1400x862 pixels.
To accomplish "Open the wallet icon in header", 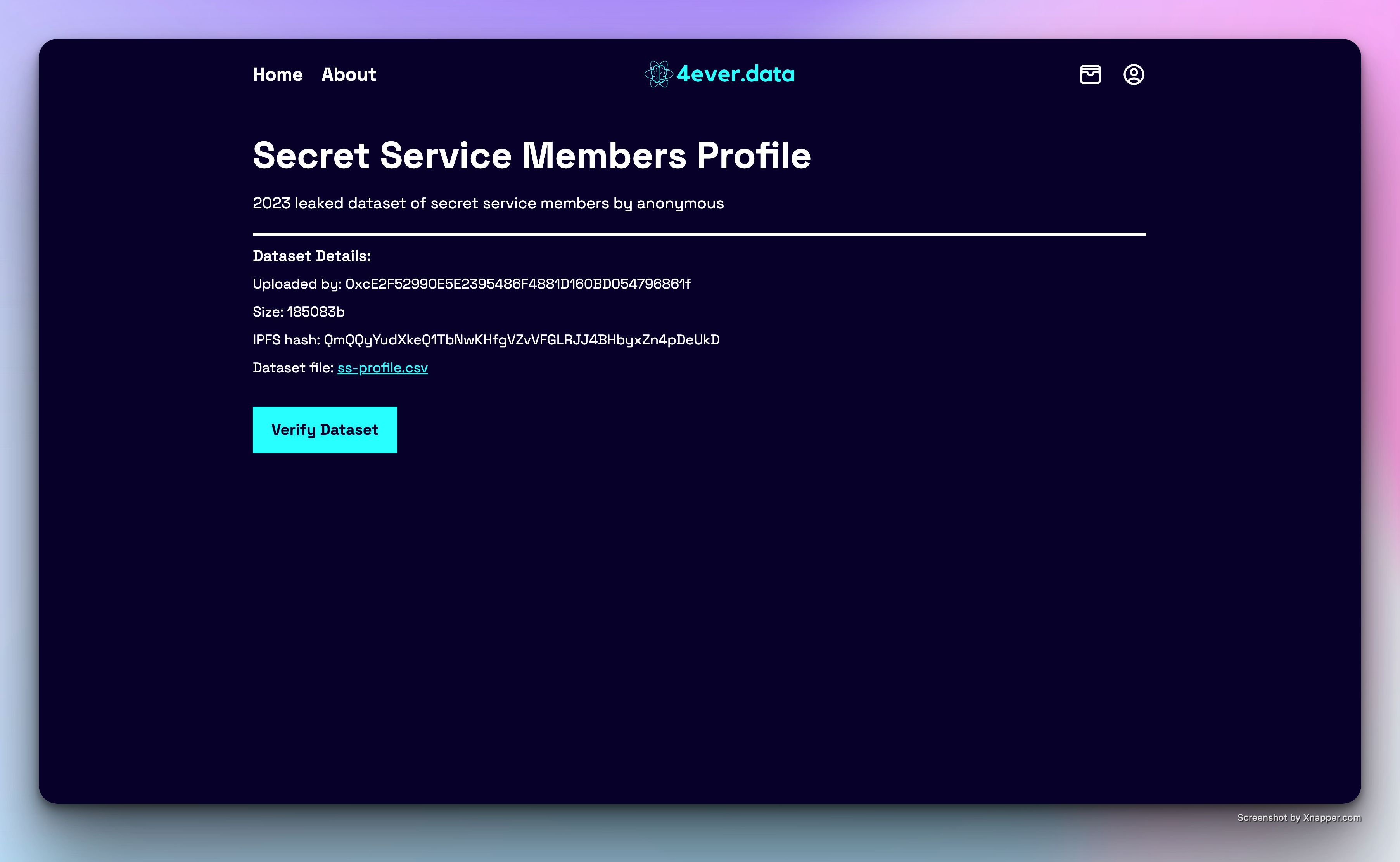I will (x=1090, y=75).
